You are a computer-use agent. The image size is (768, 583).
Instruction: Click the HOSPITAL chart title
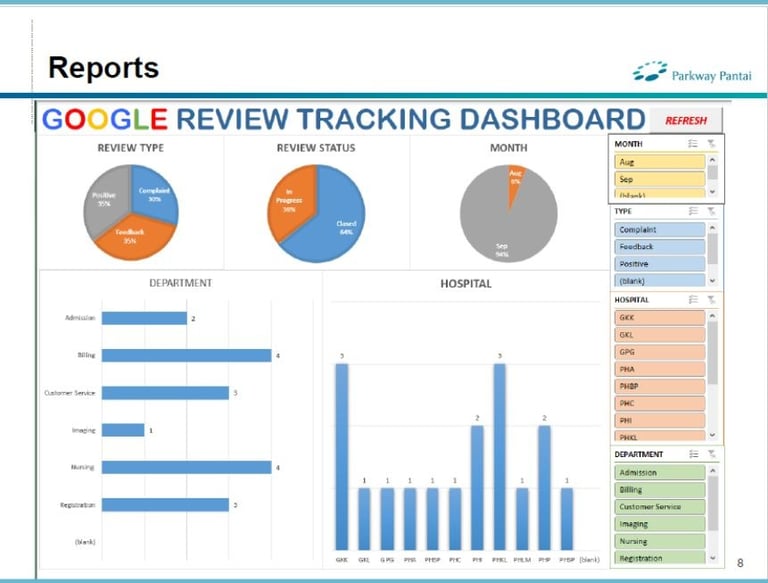466,284
